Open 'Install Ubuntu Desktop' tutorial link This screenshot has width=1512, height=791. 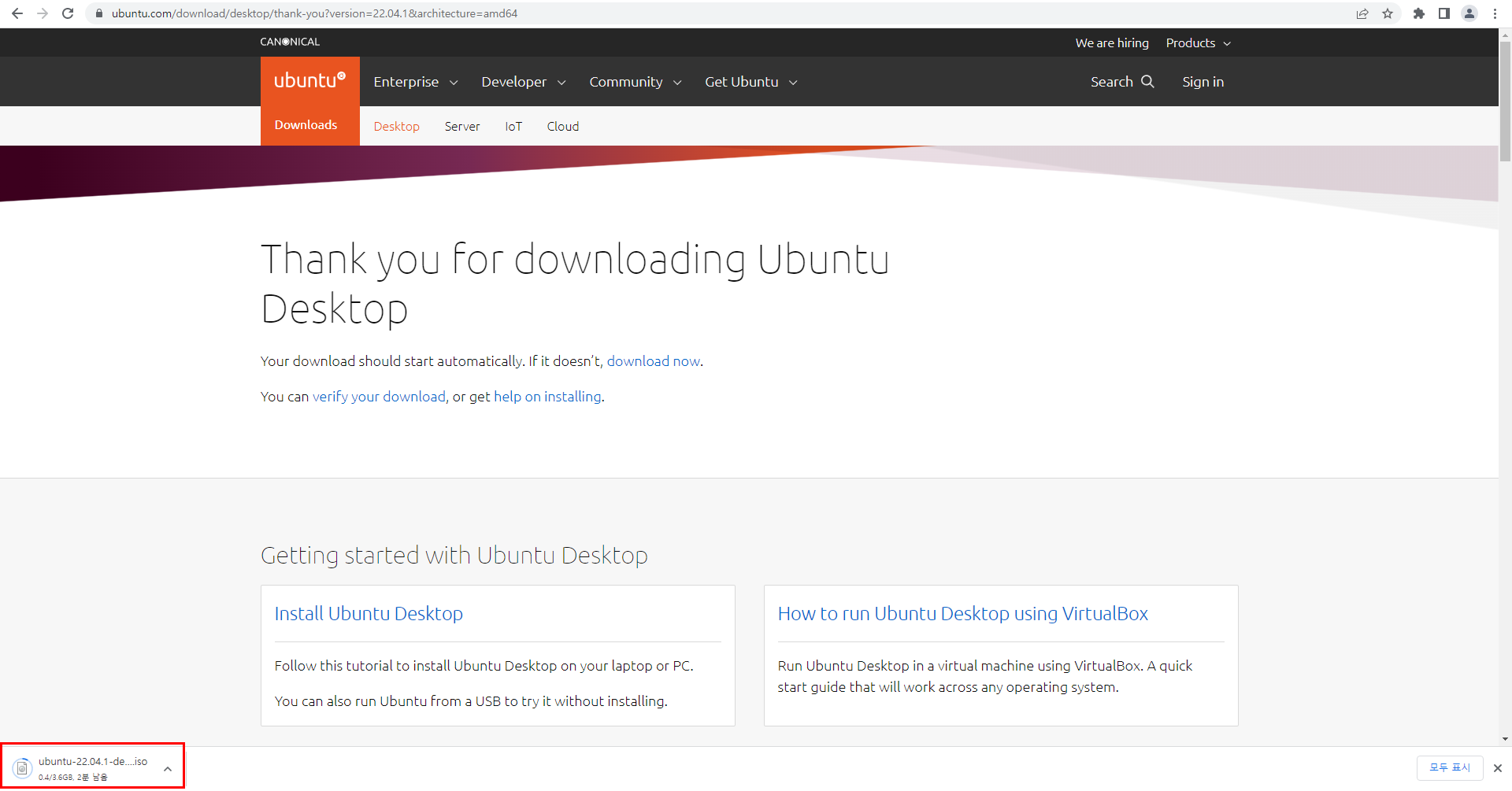pyautogui.click(x=369, y=613)
